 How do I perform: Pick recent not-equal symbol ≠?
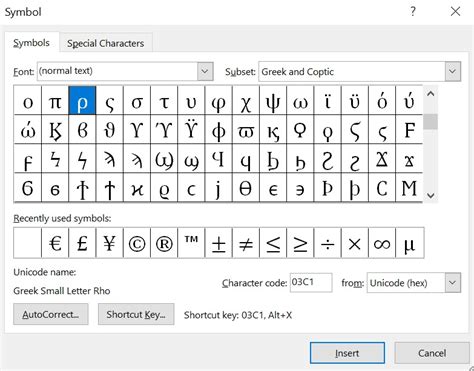pyautogui.click(x=246, y=243)
